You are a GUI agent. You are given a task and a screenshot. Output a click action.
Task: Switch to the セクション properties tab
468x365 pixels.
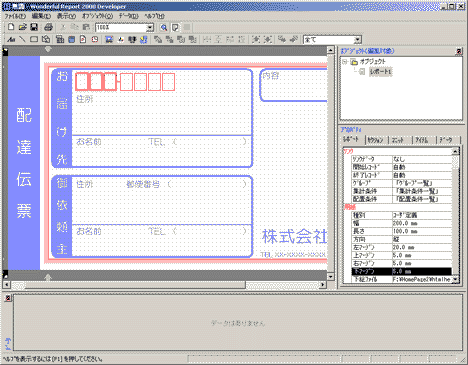pos(376,140)
